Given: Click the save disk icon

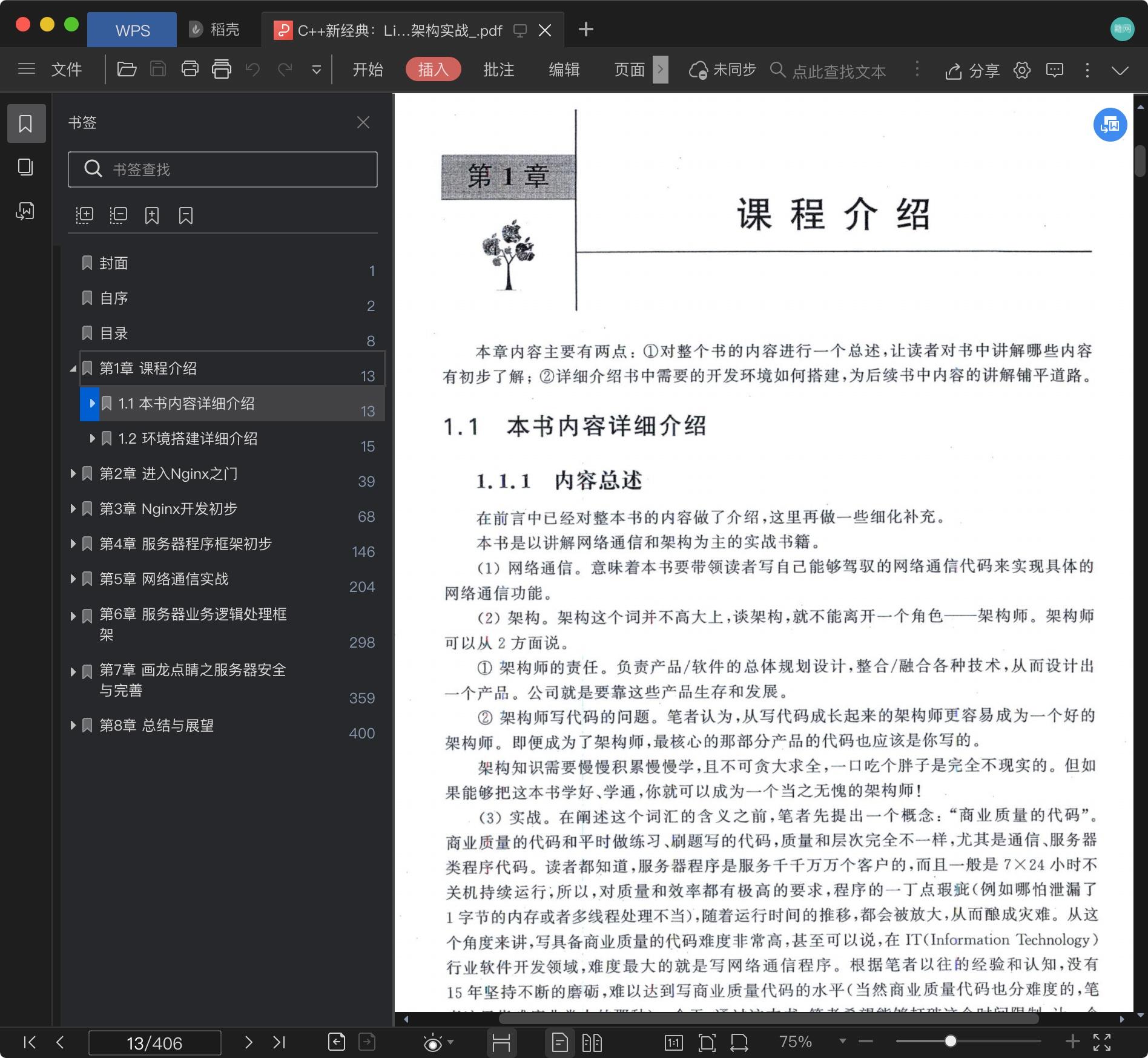Looking at the screenshot, I should click(x=158, y=70).
